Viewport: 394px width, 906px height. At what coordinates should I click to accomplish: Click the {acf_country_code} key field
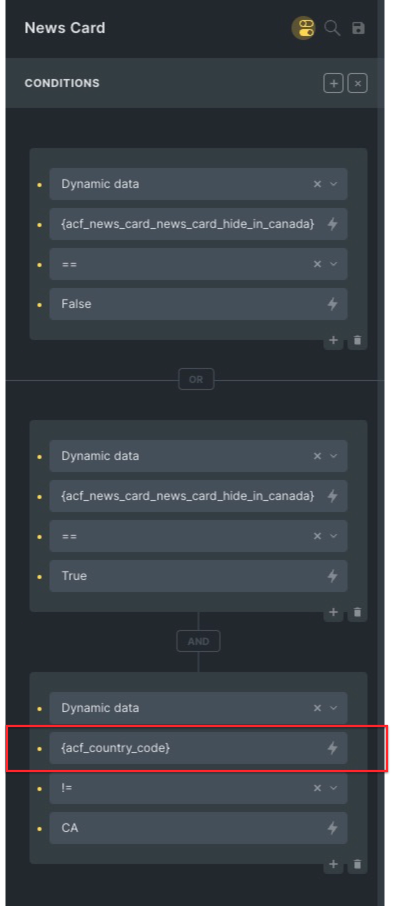coord(198,748)
